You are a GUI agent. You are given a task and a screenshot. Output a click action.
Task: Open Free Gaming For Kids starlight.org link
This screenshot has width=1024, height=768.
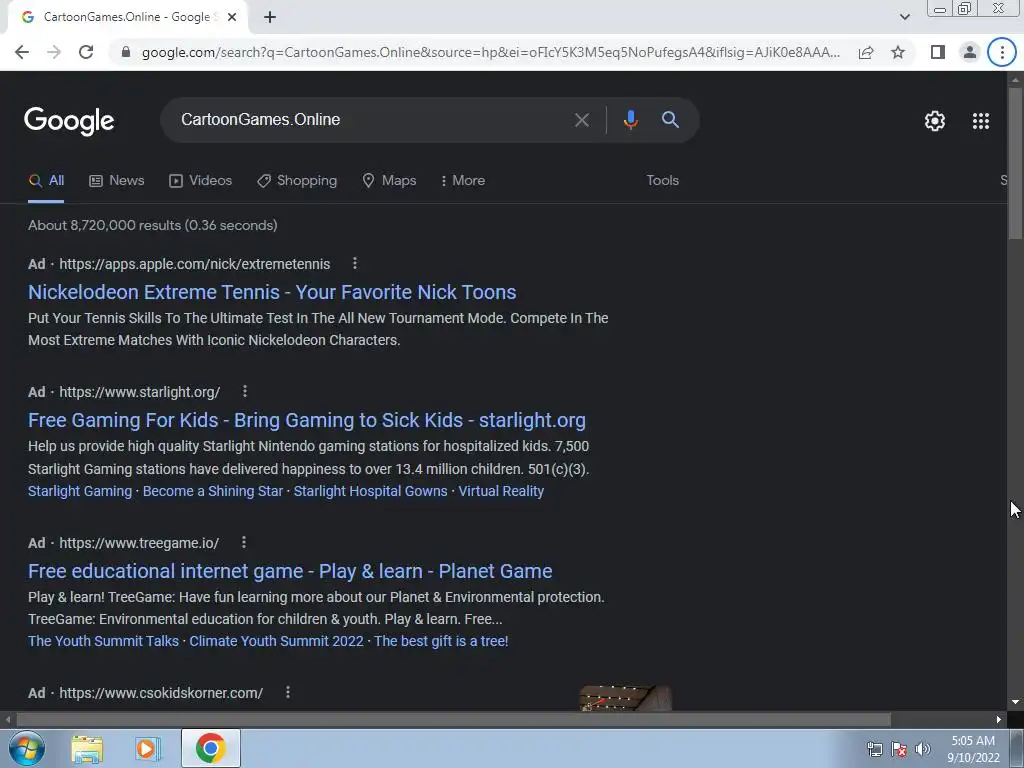(306, 420)
